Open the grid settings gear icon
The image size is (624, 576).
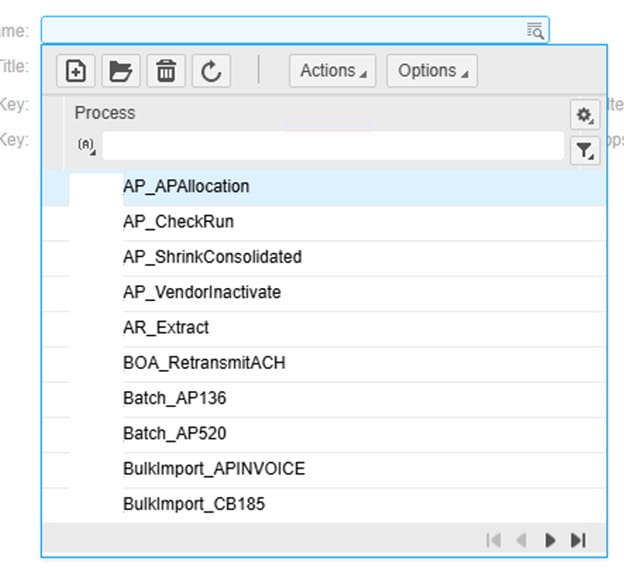coord(584,115)
